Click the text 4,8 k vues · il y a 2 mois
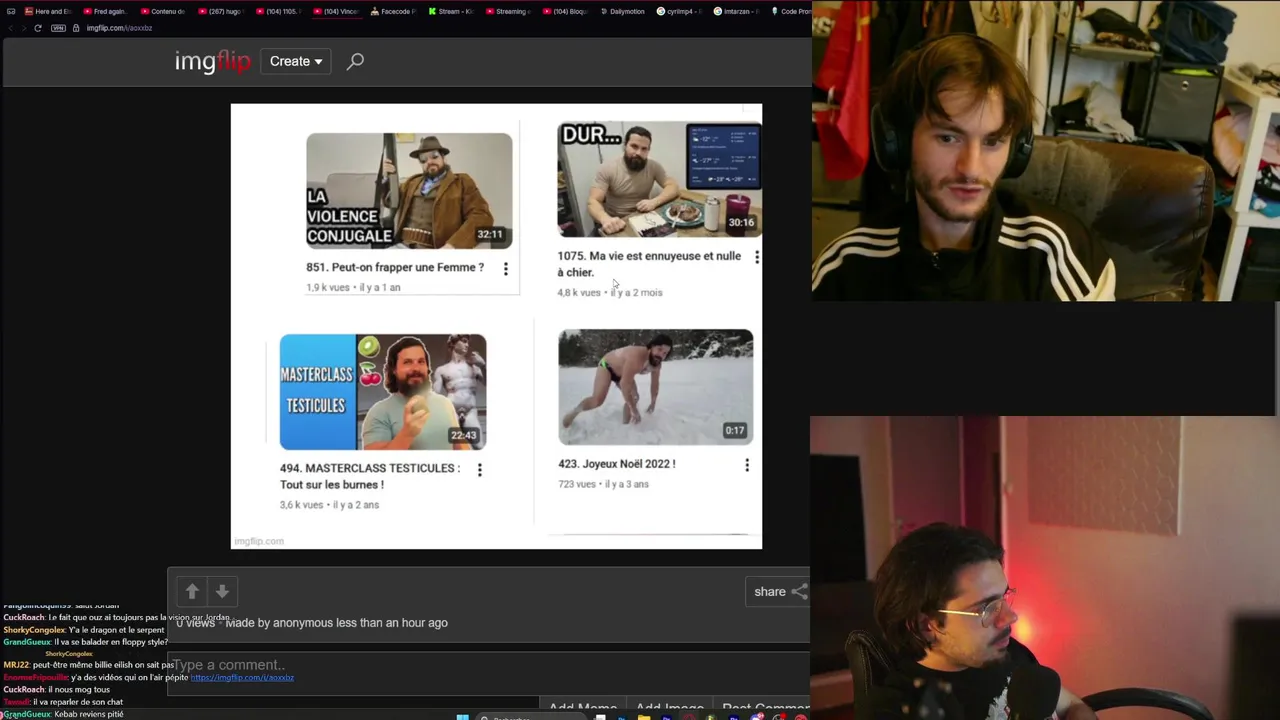This screenshot has width=1280, height=720. tap(610, 292)
